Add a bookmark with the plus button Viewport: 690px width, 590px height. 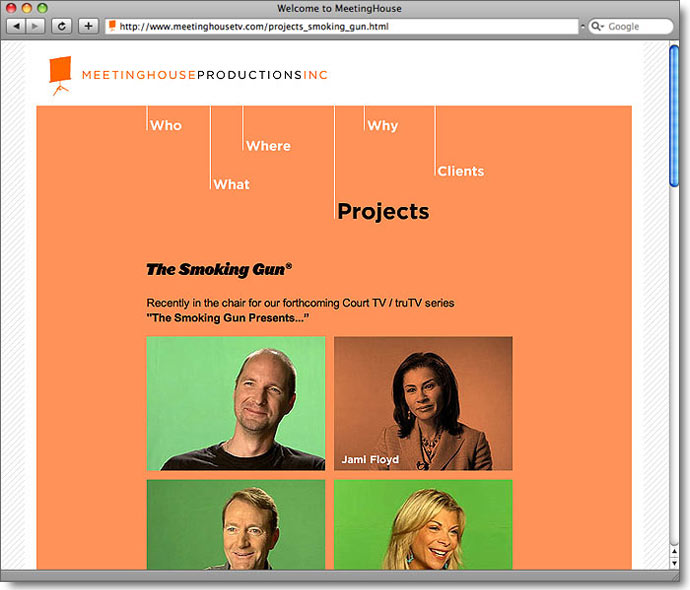pyautogui.click(x=88, y=26)
